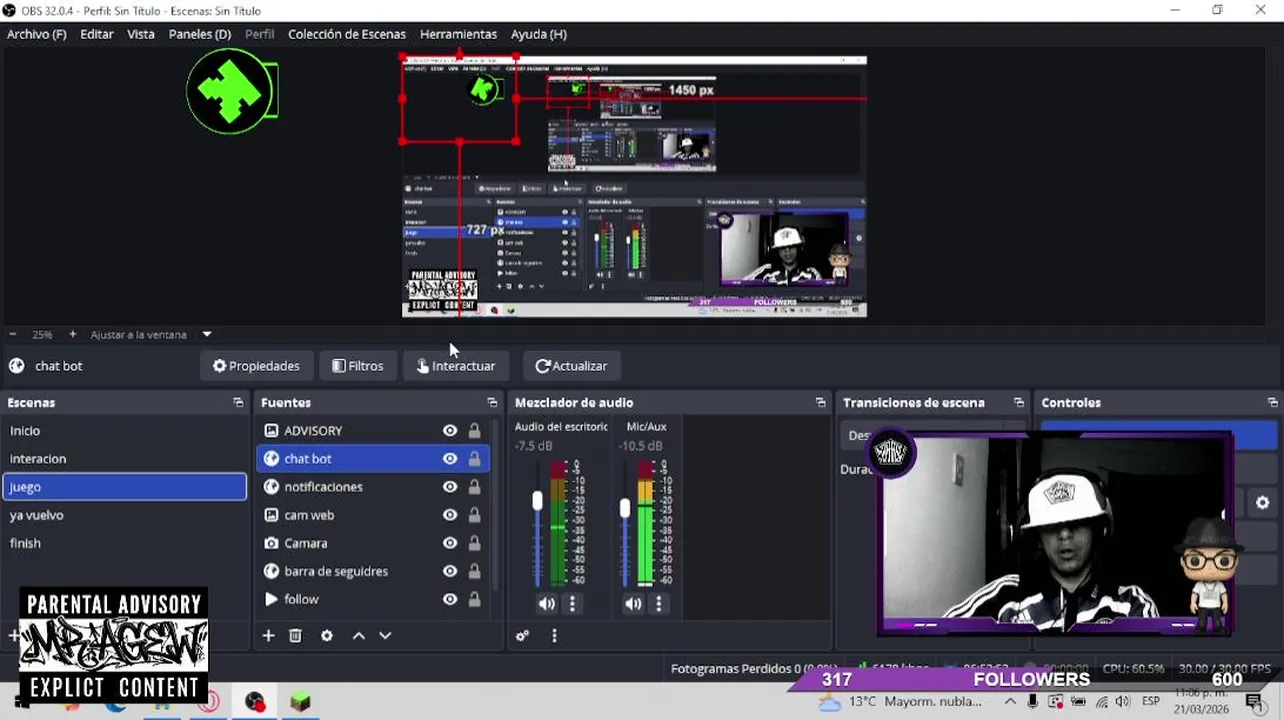Image resolution: width=1284 pixels, height=720 pixels.
Task: Mute the Mic/Aux speaker icon
Action: tap(633, 603)
